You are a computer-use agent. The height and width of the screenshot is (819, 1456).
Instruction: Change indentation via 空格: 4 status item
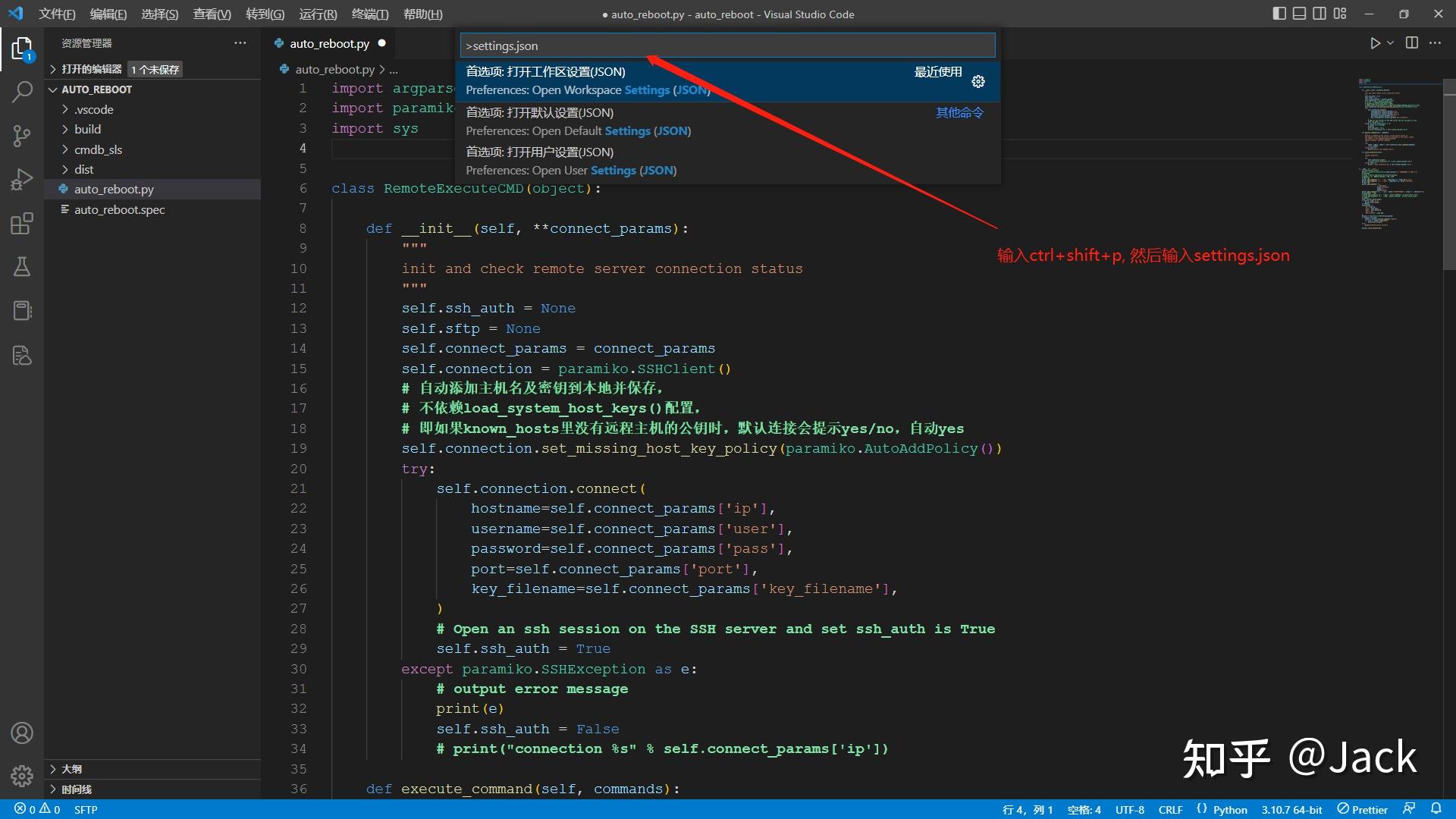tap(1084, 809)
